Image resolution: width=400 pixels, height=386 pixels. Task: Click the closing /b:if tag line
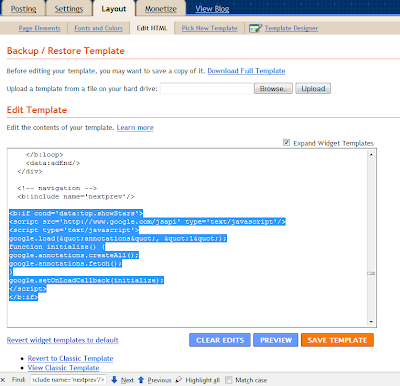coord(24,297)
